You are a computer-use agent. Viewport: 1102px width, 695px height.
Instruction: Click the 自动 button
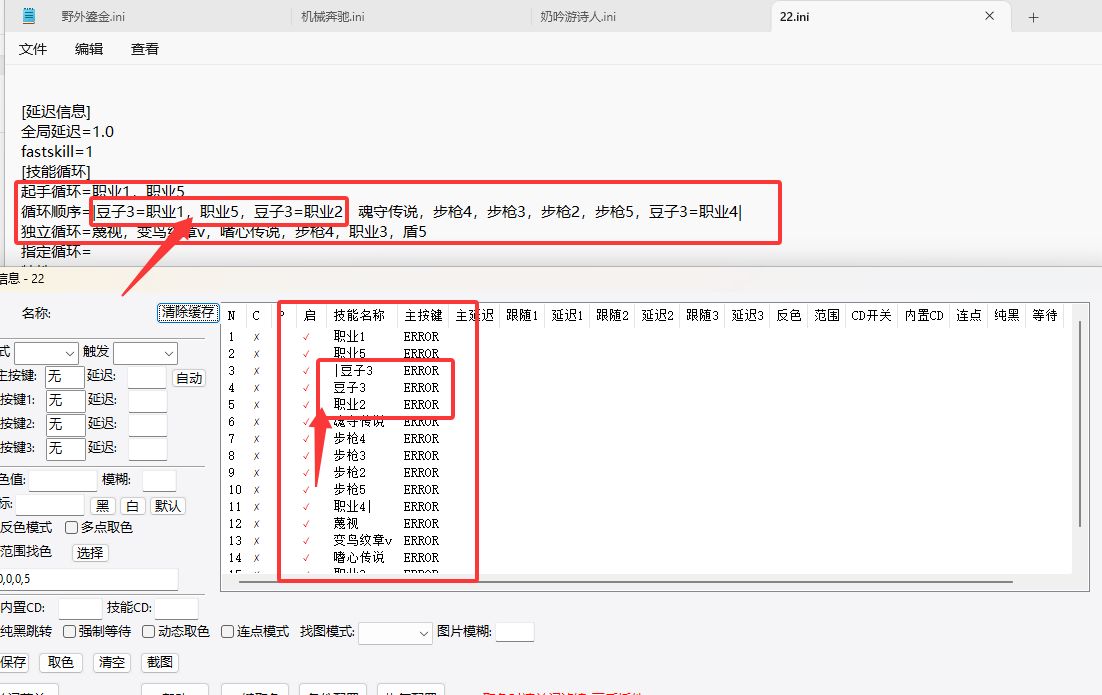(x=189, y=378)
